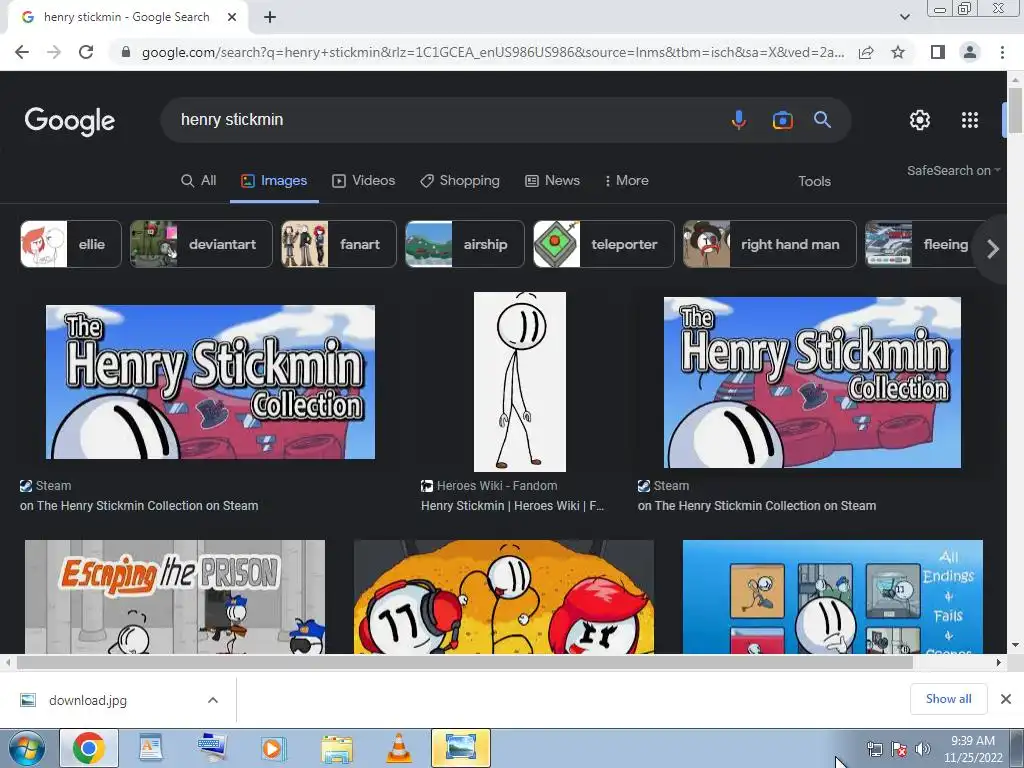Screen dimensions: 1024x768
Task: Expand download.jpg options chevron
Action: point(213,700)
